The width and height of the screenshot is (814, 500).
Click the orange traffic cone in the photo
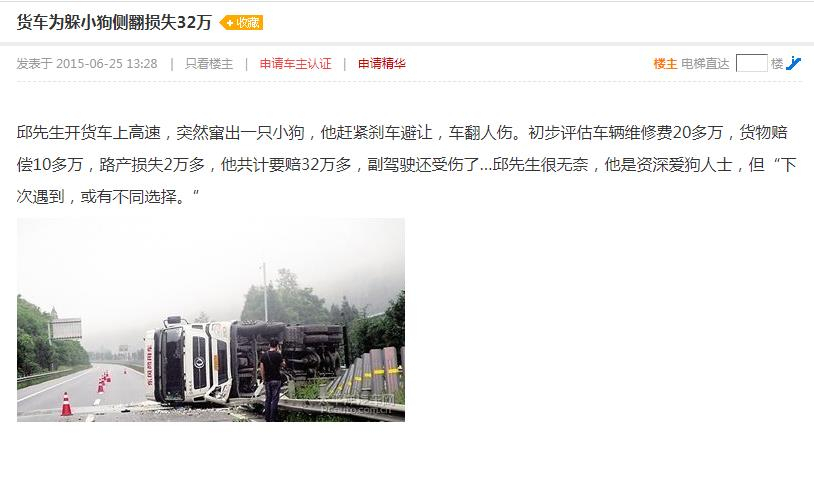point(66,404)
